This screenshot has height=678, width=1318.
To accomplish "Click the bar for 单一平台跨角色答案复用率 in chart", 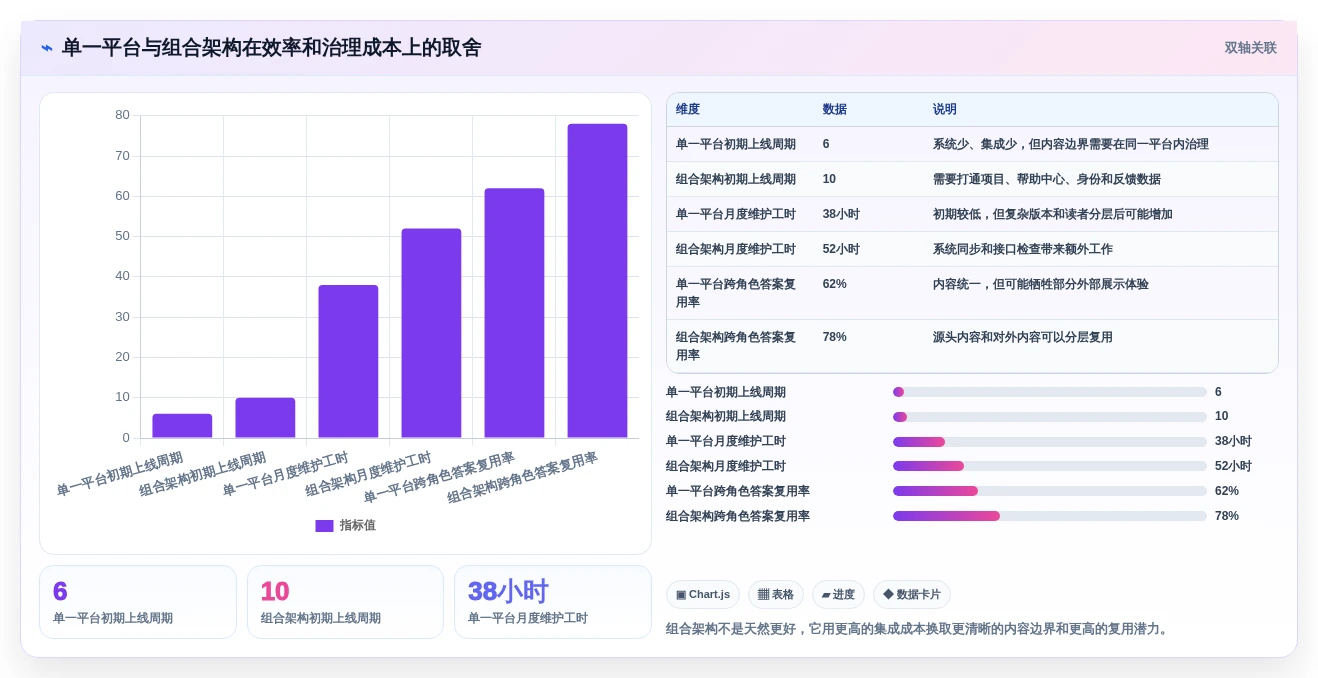I will [514, 313].
